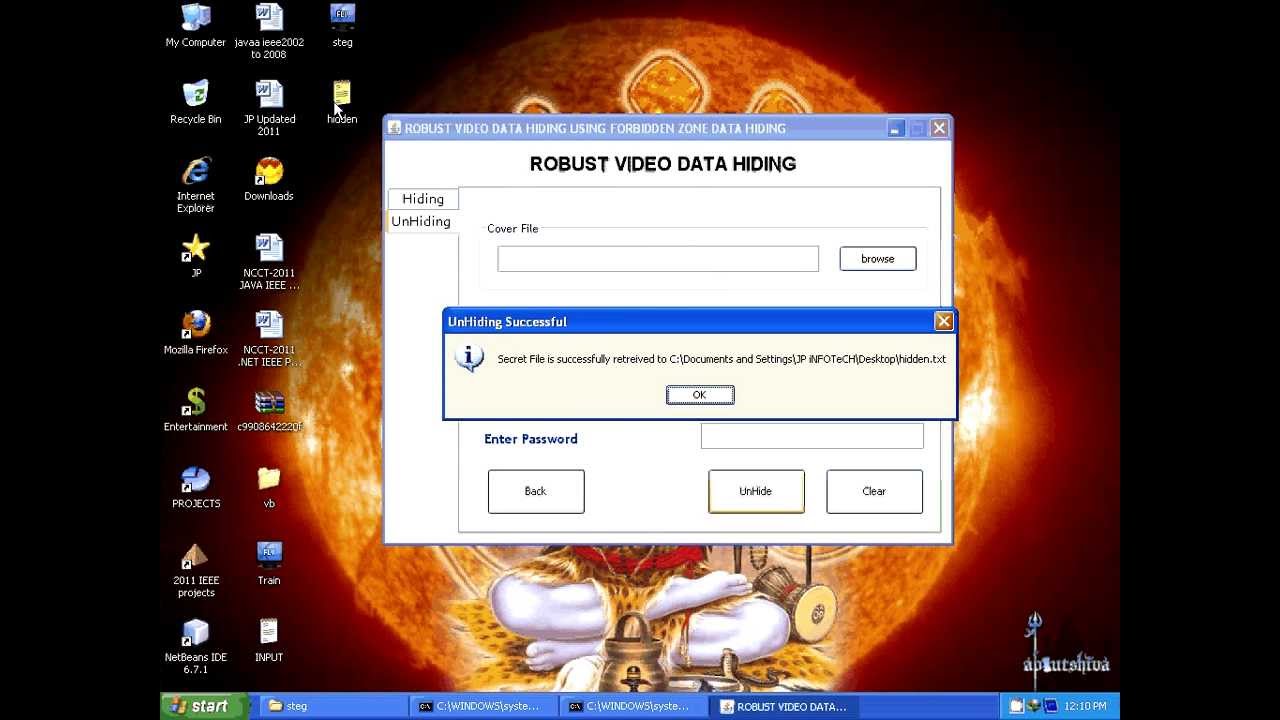1280x720 pixels.
Task: Click the Enter Password label
Action: click(x=531, y=439)
